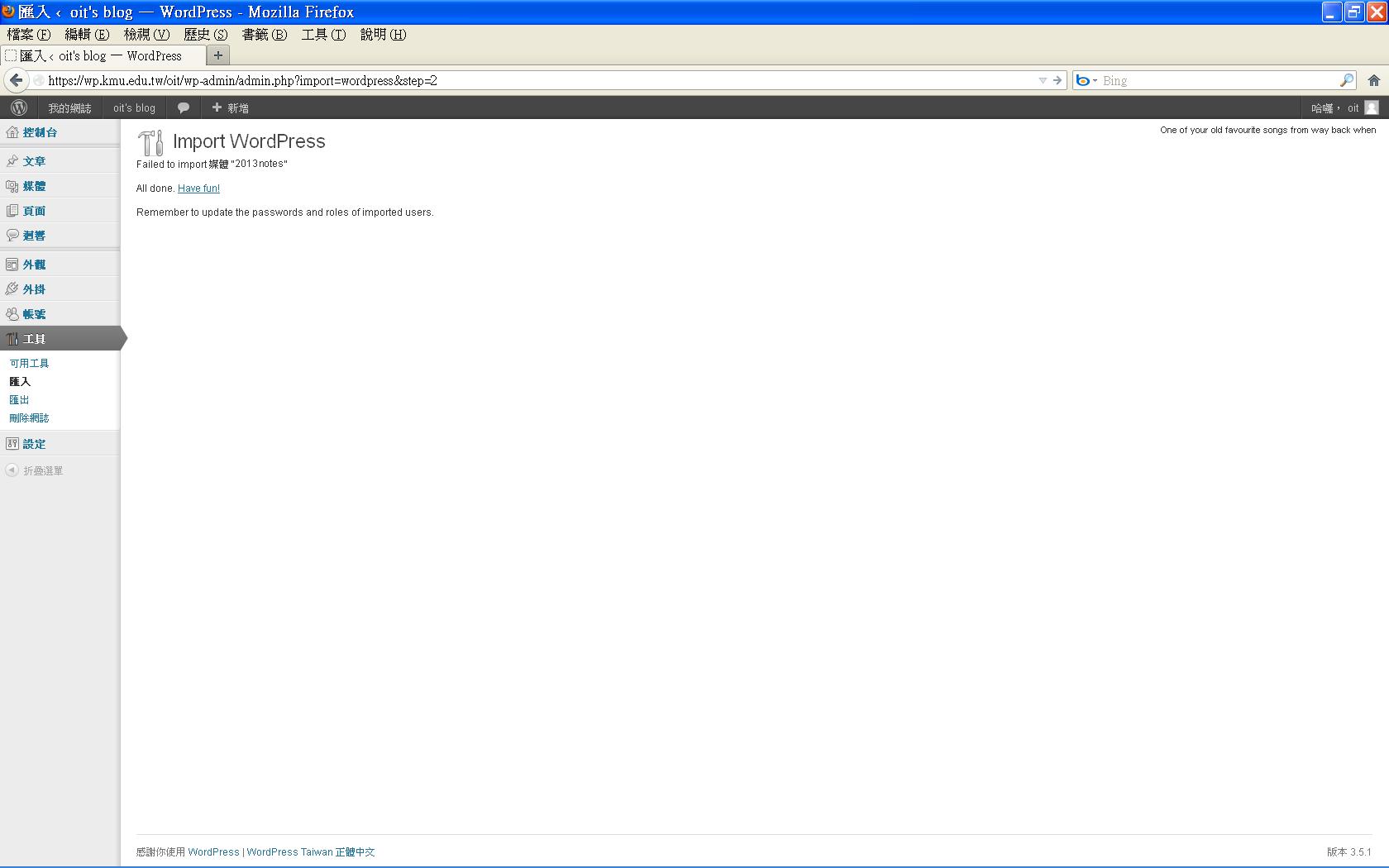The width and height of the screenshot is (1389, 868).
Task: Click the Hello Dolly lyric line at top right
Action: tap(1268, 130)
